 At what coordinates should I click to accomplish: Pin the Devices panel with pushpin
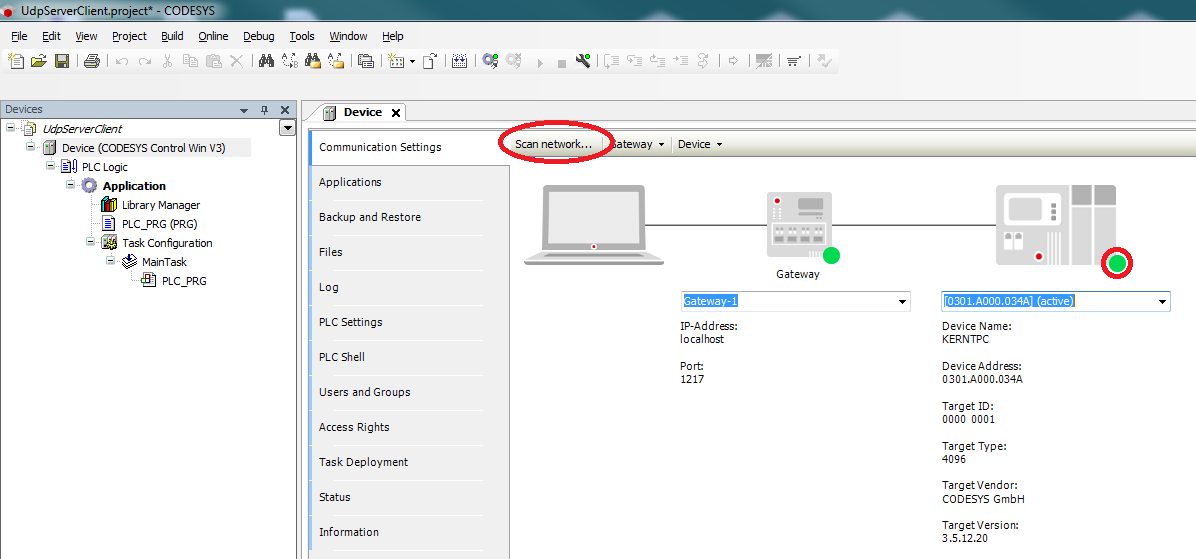[265, 110]
